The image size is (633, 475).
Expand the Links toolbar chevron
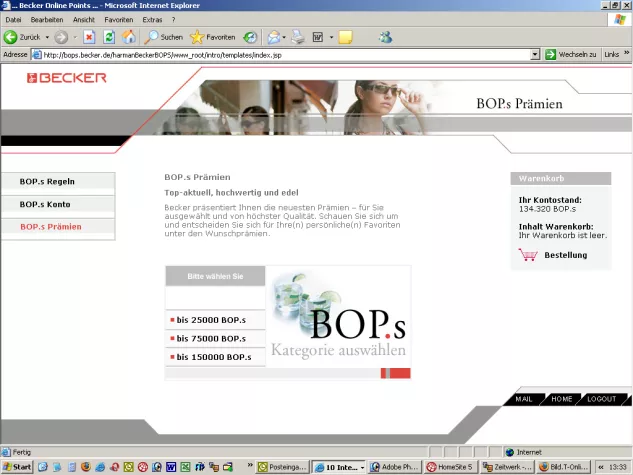pyautogui.click(x=626, y=54)
